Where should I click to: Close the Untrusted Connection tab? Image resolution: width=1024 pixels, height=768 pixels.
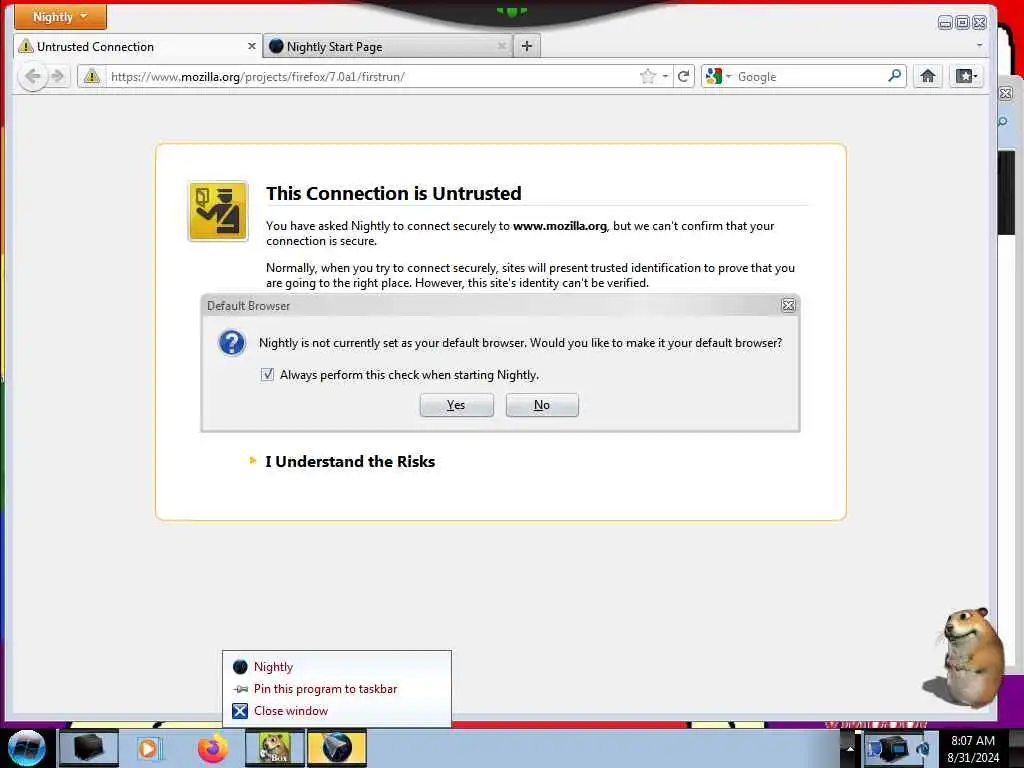[251, 46]
